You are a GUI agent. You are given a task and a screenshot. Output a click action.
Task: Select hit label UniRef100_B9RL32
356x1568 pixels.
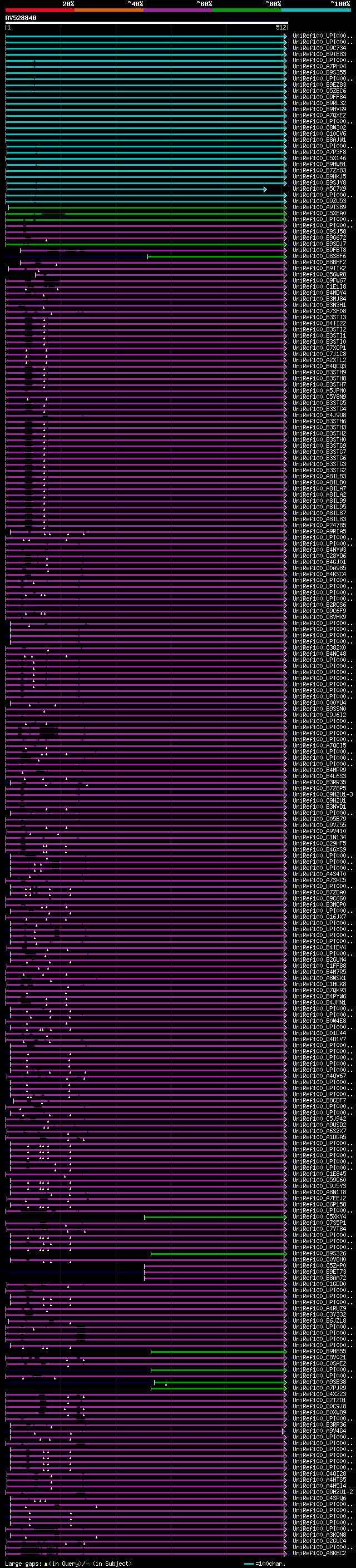click(319, 103)
